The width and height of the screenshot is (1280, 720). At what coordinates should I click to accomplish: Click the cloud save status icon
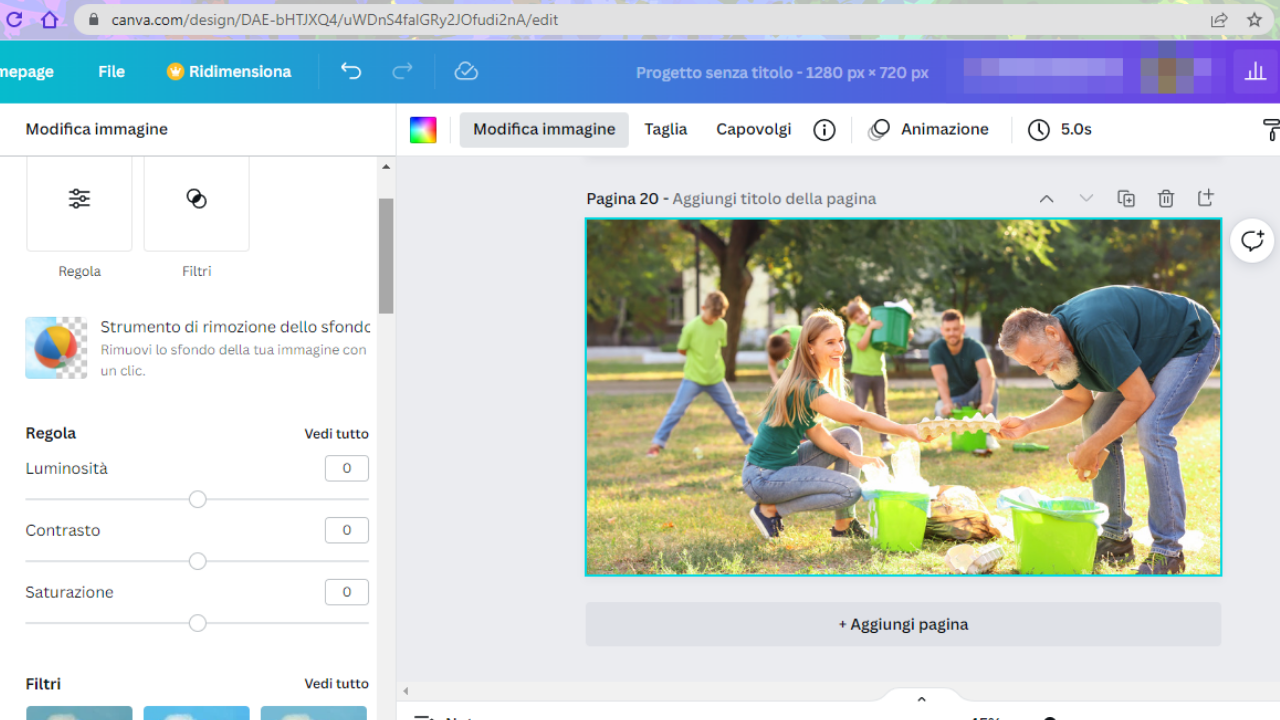click(466, 71)
